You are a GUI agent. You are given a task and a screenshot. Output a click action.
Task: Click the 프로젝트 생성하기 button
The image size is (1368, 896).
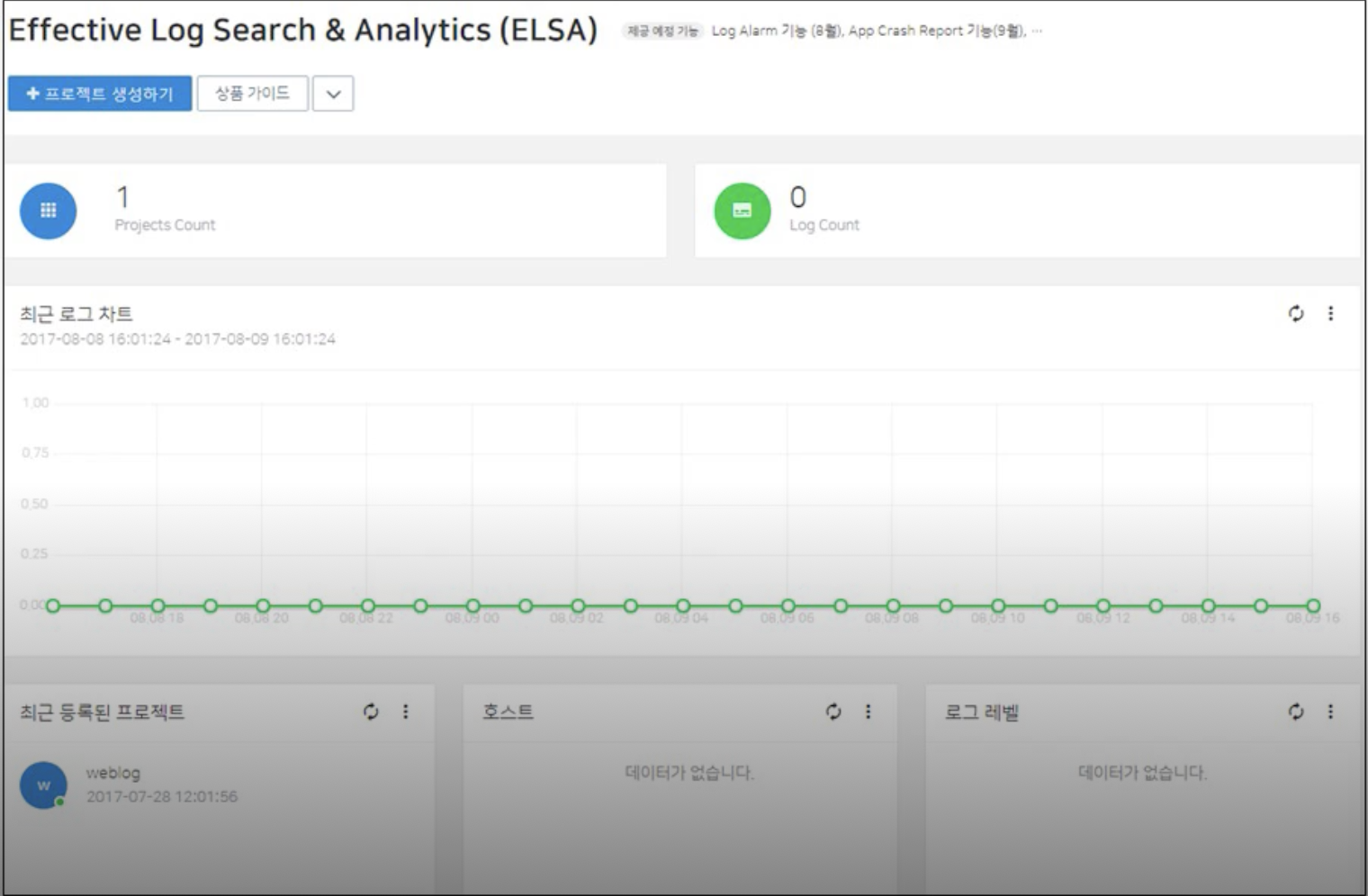coord(100,94)
